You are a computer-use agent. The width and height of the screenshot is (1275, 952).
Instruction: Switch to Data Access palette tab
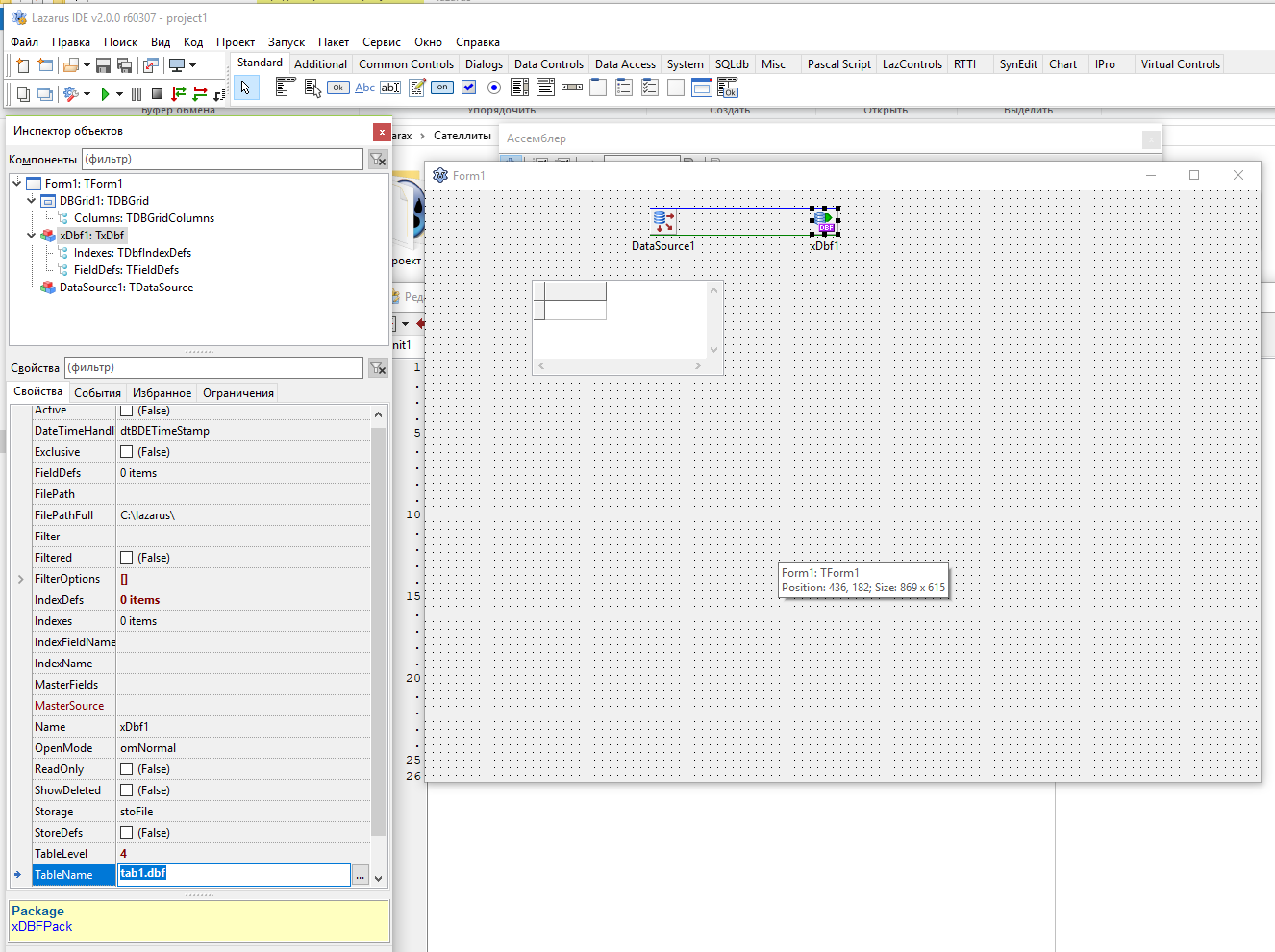[625, 64]
